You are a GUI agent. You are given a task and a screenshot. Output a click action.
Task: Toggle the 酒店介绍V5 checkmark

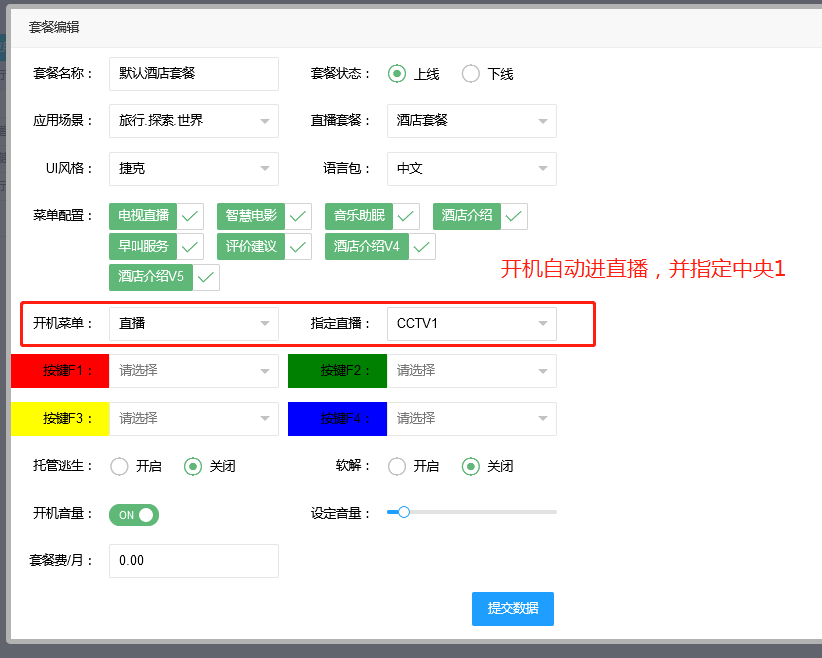[x=206, y=277]
